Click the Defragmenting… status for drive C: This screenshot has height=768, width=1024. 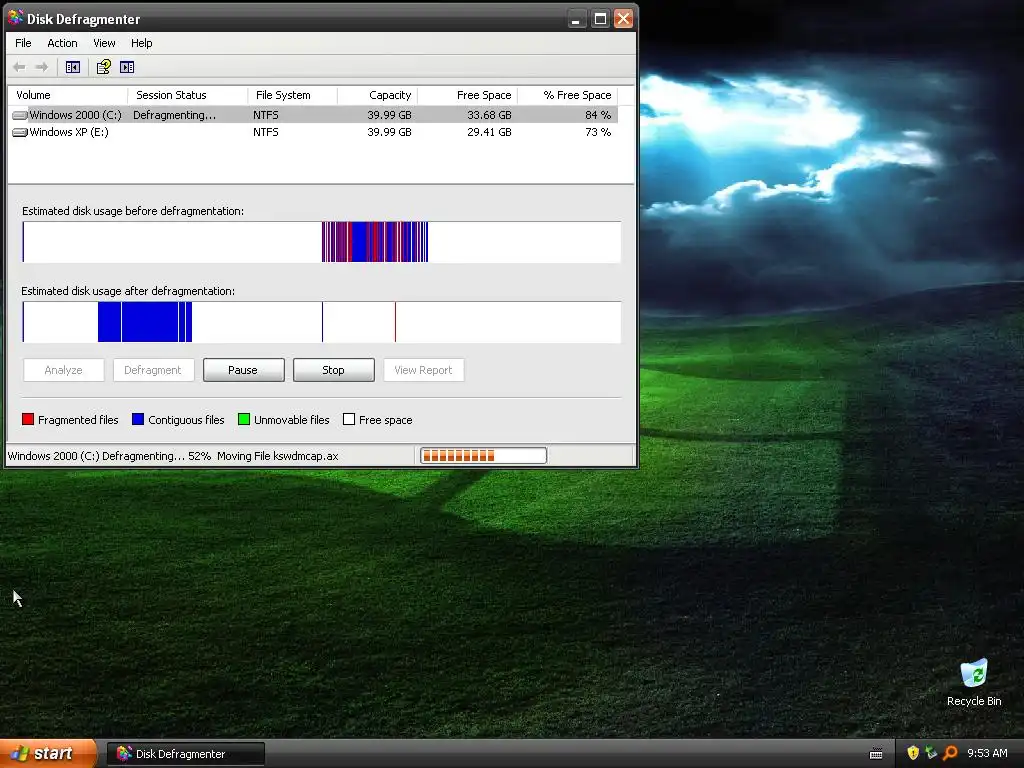coord(174,115)
